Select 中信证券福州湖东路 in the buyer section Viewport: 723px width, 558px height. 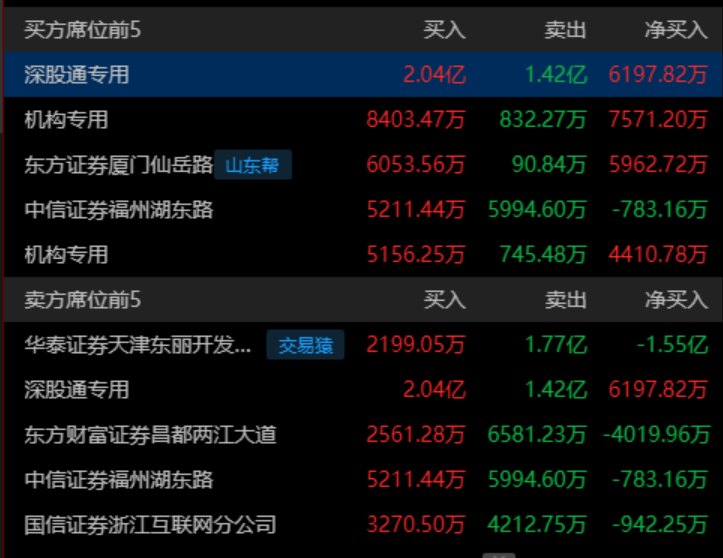(x=119, y=210)
